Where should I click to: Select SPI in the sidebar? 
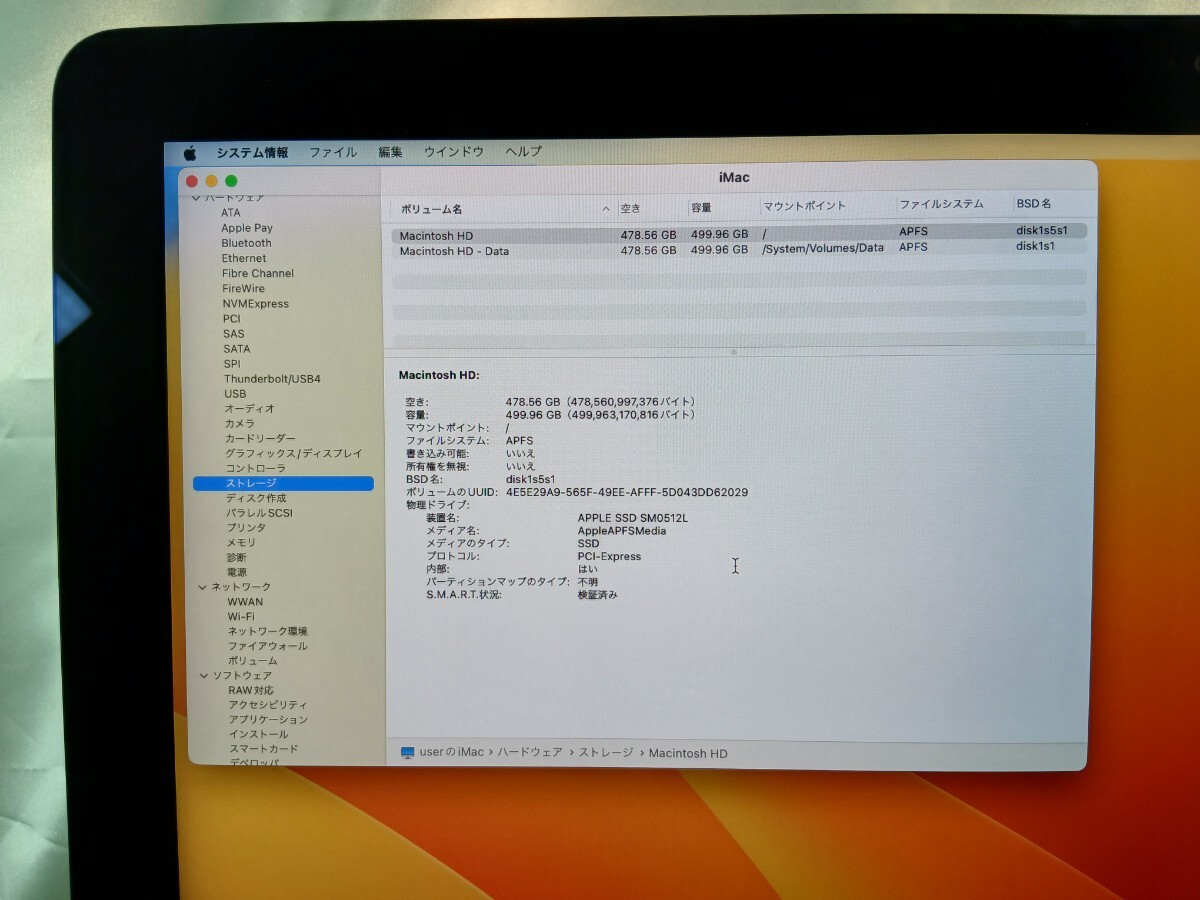pos(232,364)
